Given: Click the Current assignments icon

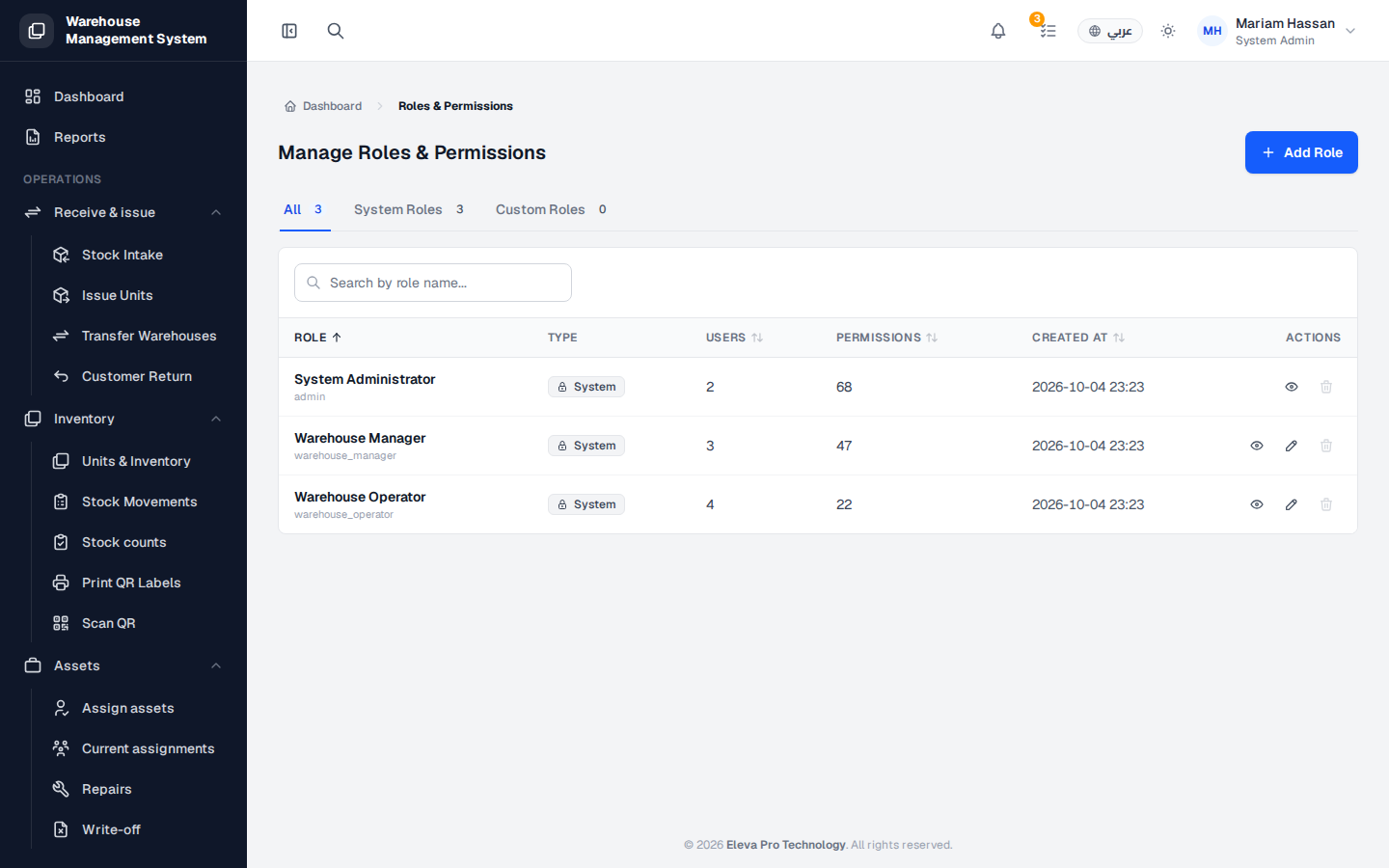Looking at the screenshot, I should click(x=61, y=748).
